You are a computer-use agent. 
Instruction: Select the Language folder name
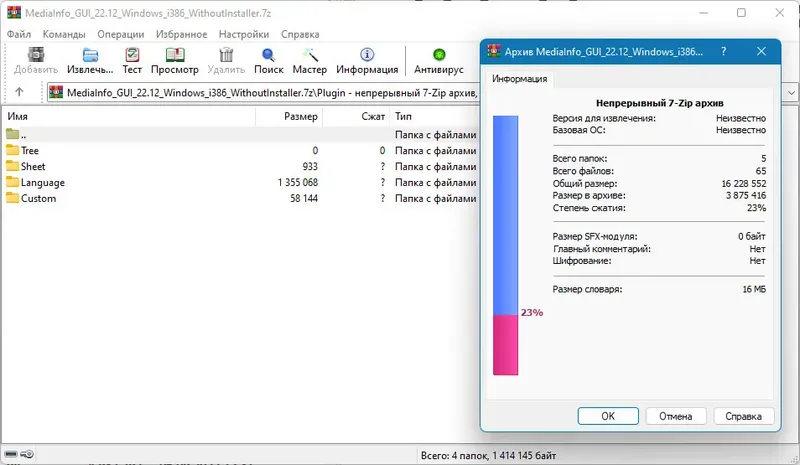(43, 182)
